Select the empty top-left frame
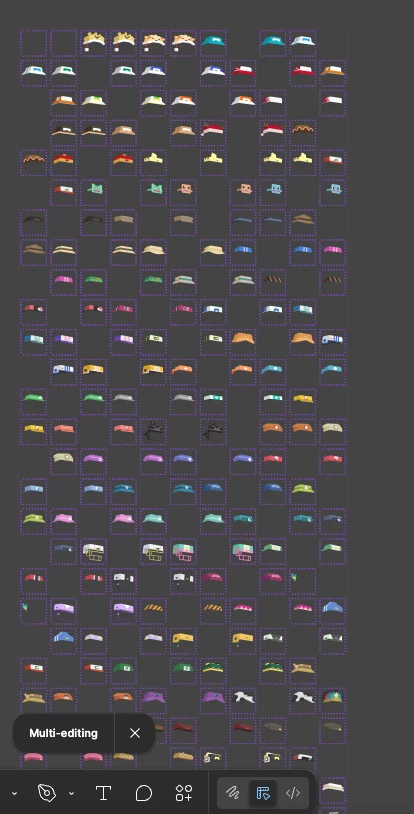Image resolution: width=414 pixels, height=814 pixels. (x=34, y=43)
